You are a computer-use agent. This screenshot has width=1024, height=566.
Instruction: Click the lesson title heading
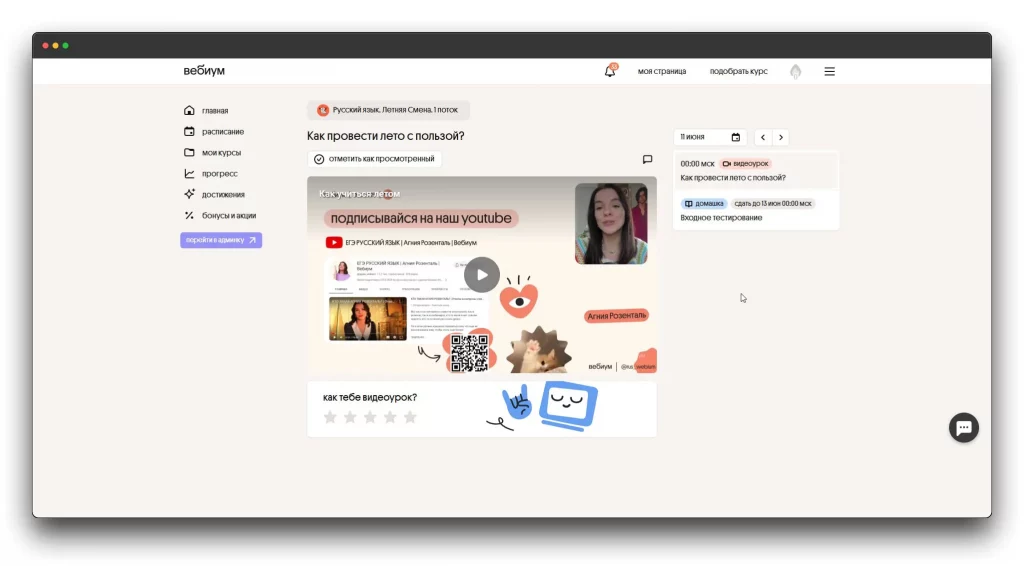click(385, 136)
